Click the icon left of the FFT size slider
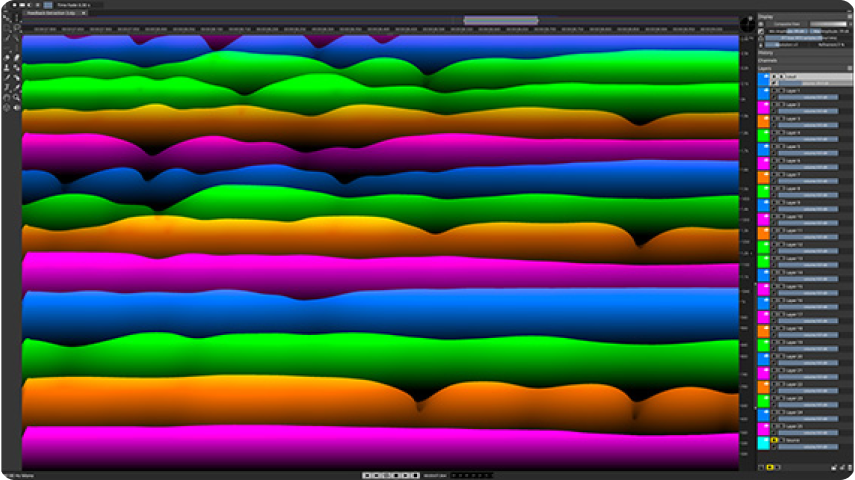Viewport: 855px width, 480px height. tap(761, 38)
